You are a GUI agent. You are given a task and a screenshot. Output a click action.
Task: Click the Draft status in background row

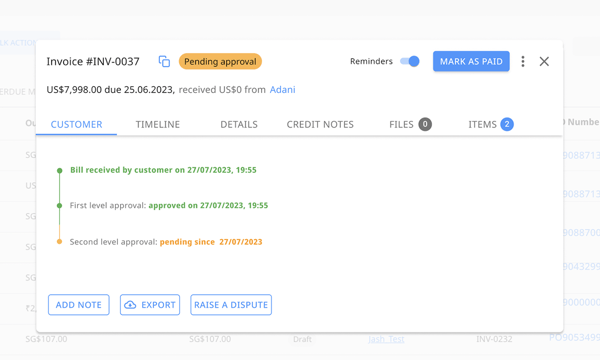click(x=302, y=339)
